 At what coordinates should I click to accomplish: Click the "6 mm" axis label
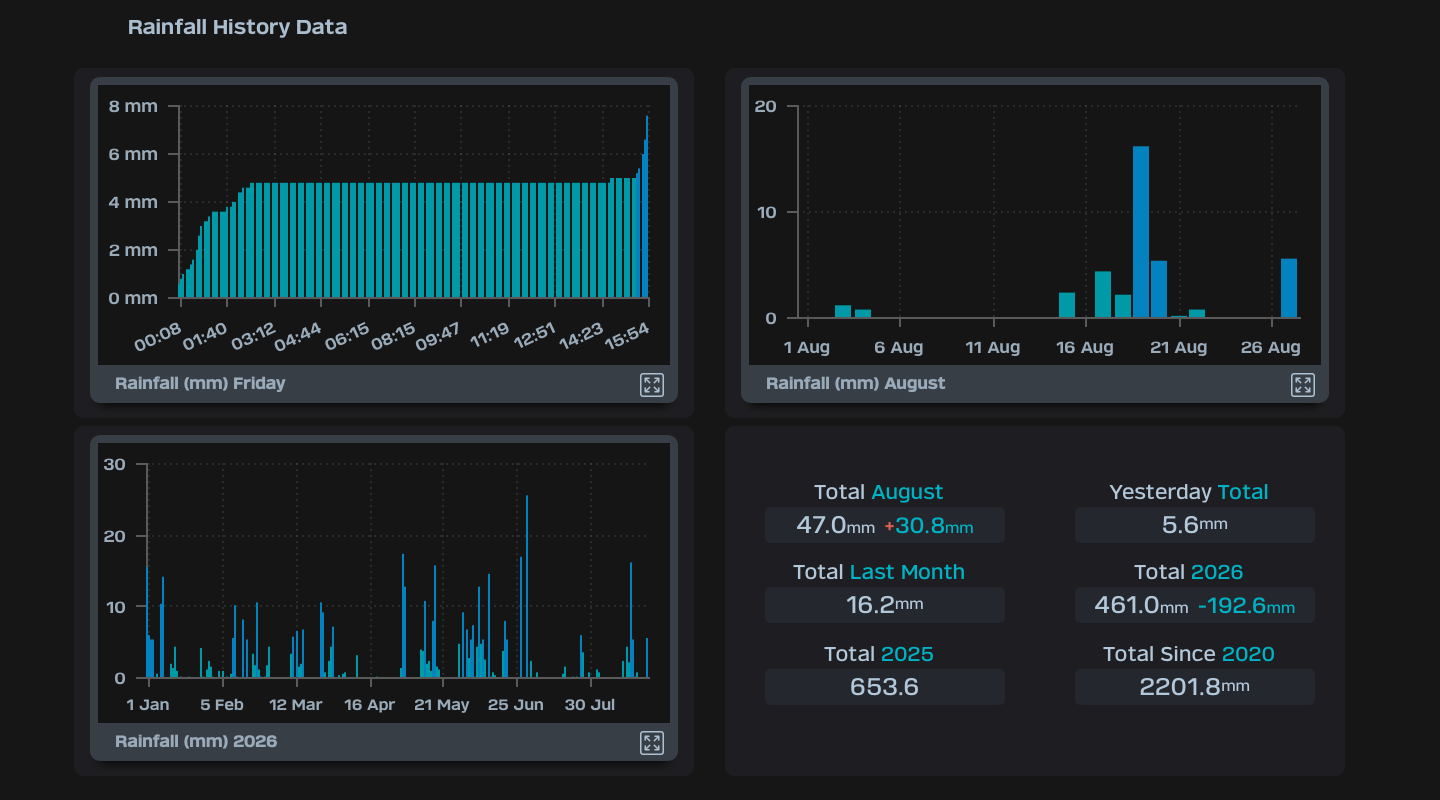pyautogui.click(x=134, y=154)
